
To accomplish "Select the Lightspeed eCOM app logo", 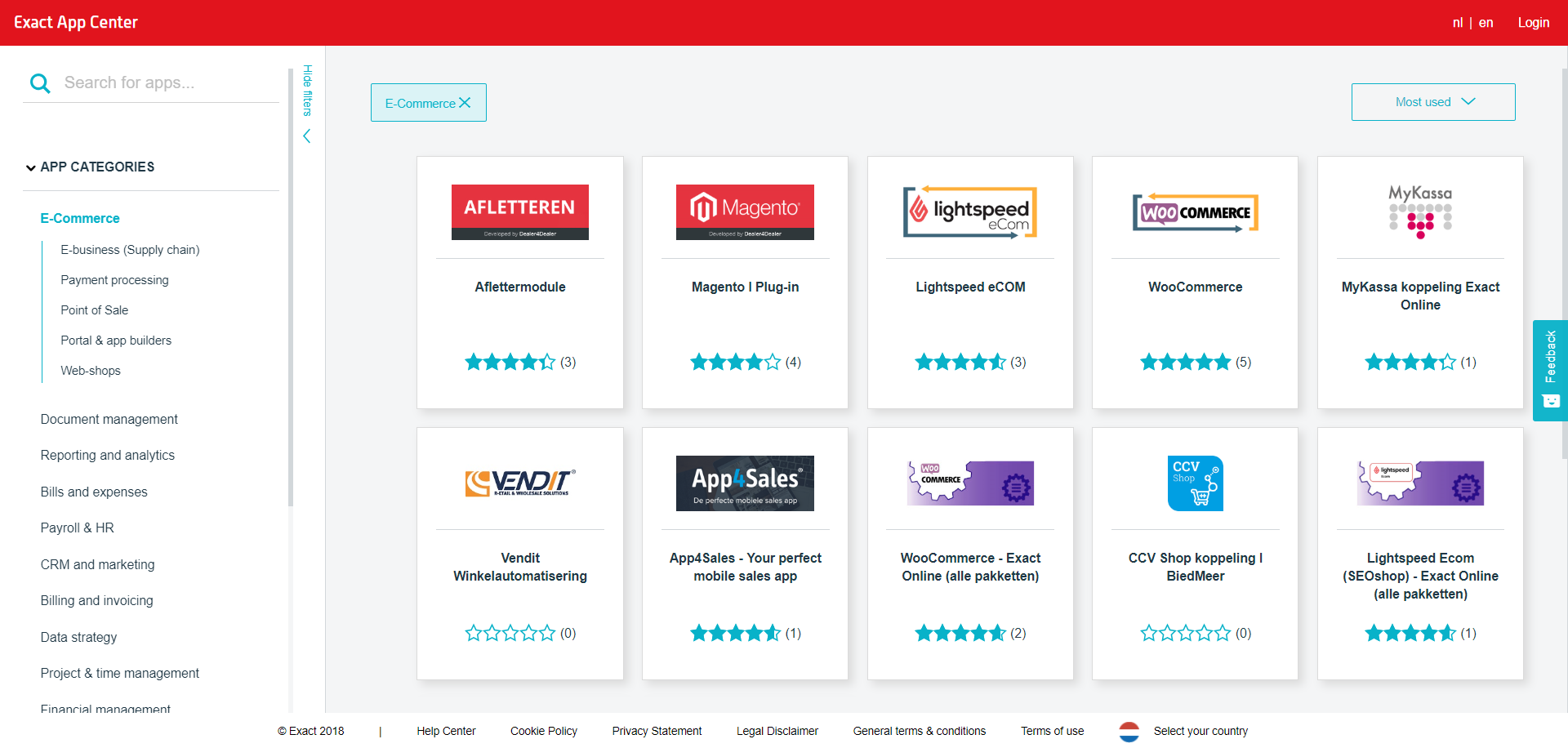I will point(969,211).
